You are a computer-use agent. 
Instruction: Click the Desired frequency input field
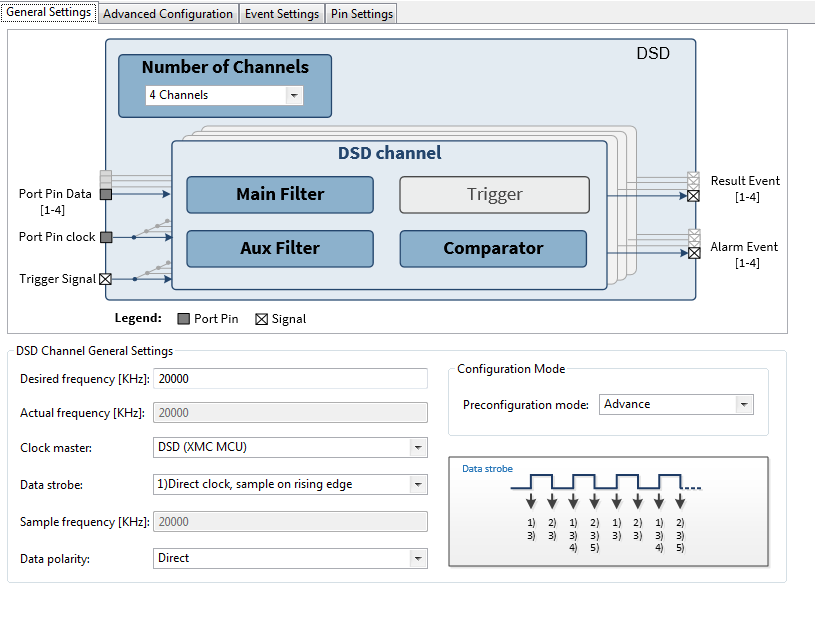(290, 378)
